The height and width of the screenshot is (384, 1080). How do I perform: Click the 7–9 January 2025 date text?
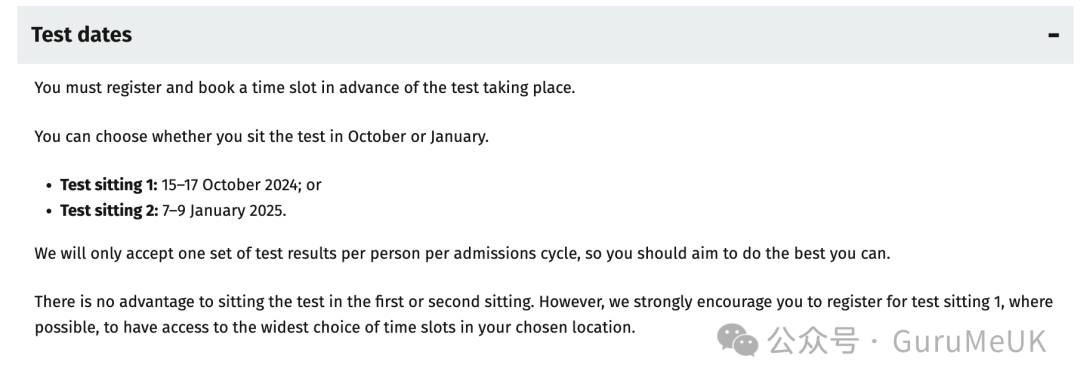coord(224,211)
